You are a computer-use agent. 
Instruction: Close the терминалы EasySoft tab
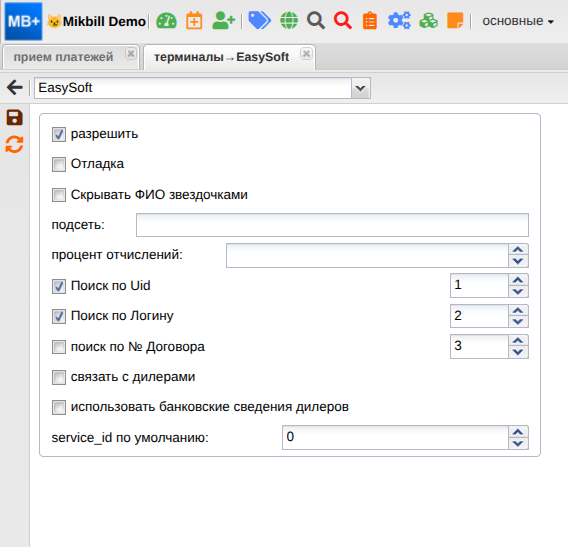pos(306,54)
